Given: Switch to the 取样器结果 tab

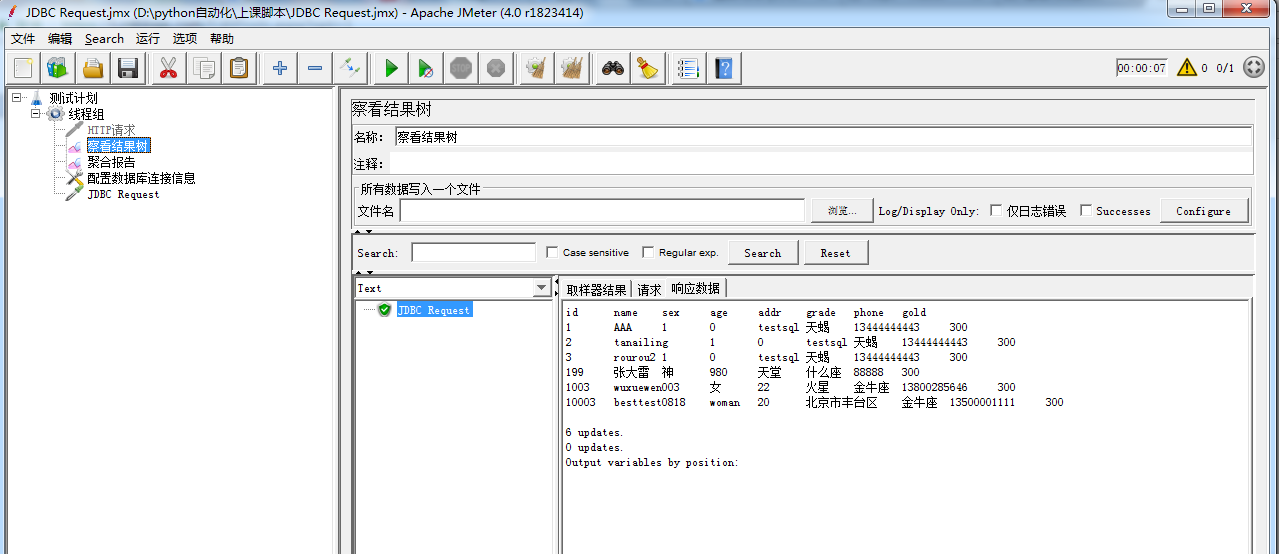Looking at the screenshot, I should coord(596,290).
